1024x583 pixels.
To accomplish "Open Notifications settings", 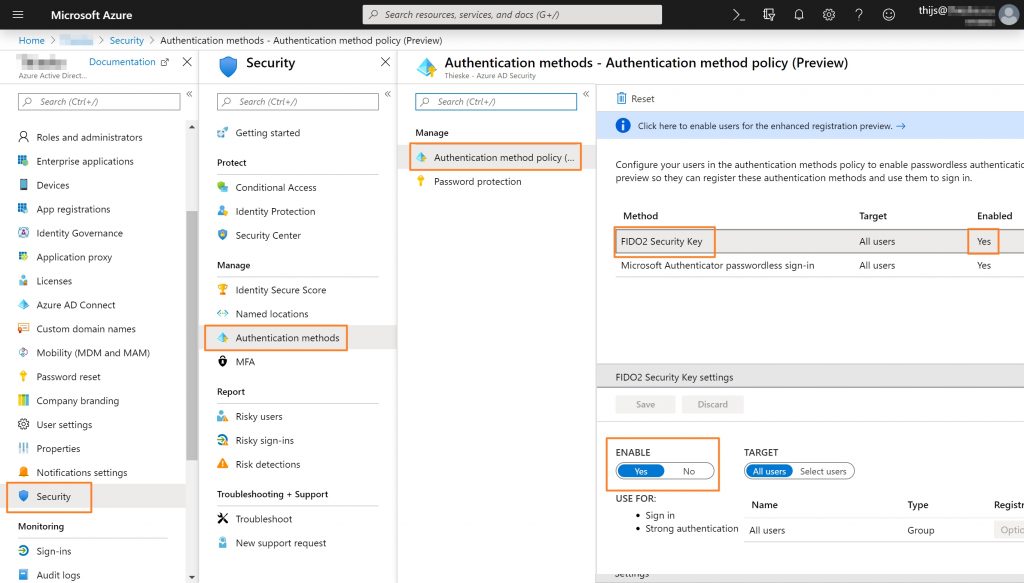I will (82, 473).
